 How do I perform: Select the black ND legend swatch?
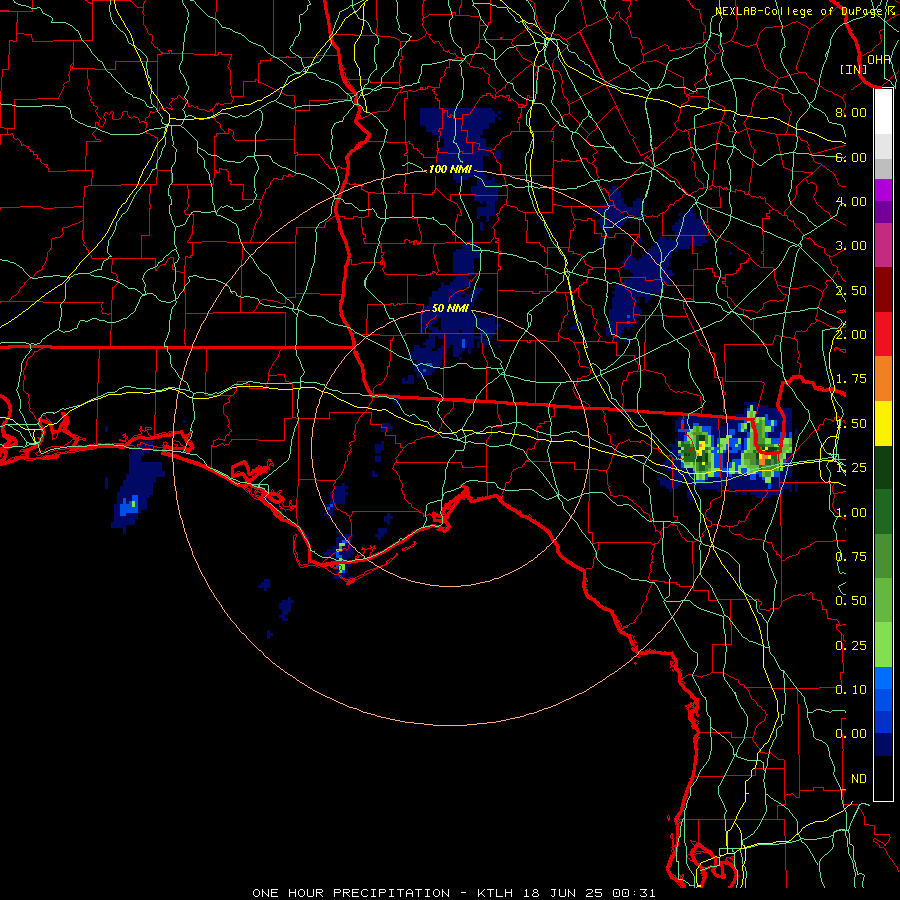[x=883, y=778]
